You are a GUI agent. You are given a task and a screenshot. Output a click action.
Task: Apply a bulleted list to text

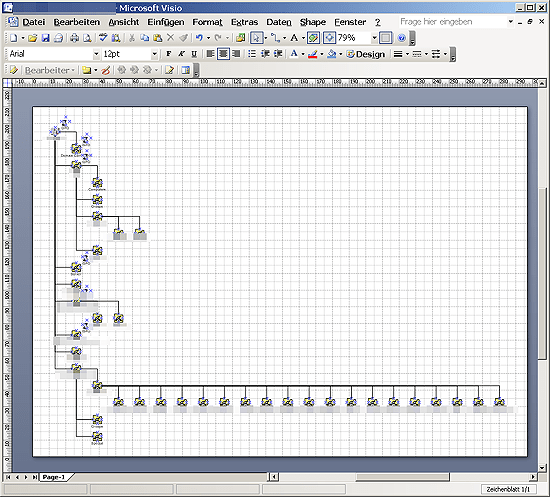(252, 54)
